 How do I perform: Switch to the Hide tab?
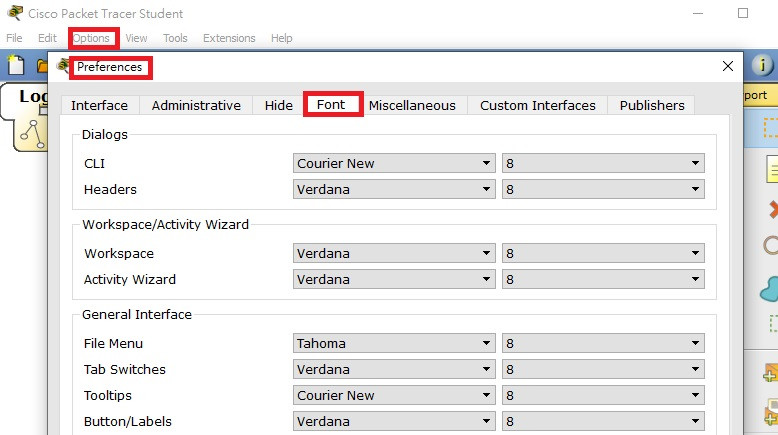278,105
